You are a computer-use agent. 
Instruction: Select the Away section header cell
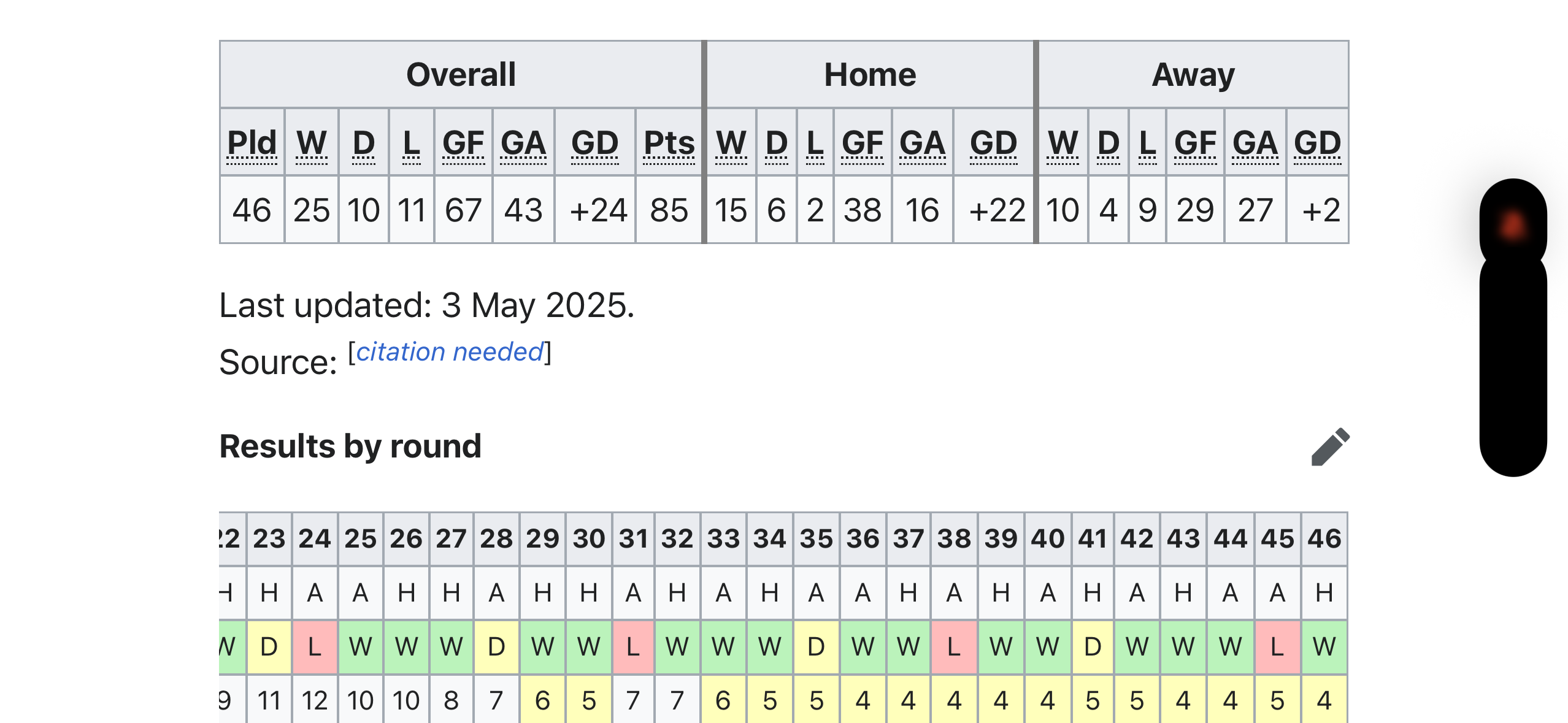click(x=1193, y=75)
